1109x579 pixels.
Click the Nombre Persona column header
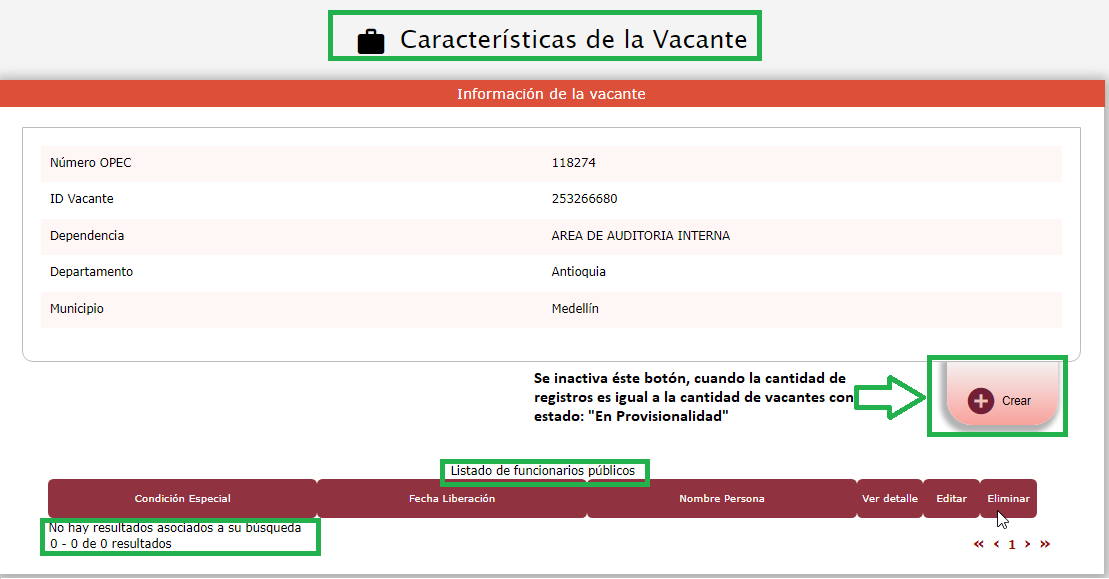click(721, 498)
